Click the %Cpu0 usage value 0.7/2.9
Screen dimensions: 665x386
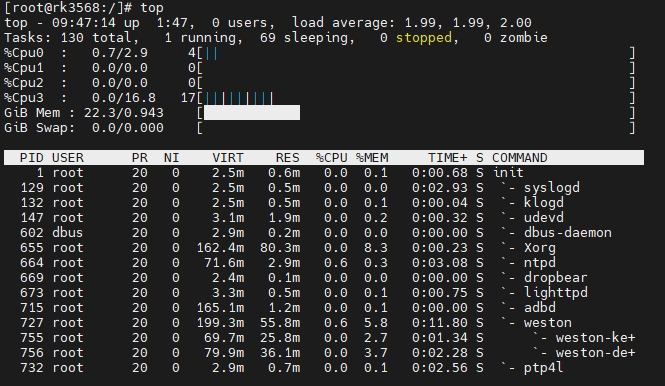click(x=120, y=53)
